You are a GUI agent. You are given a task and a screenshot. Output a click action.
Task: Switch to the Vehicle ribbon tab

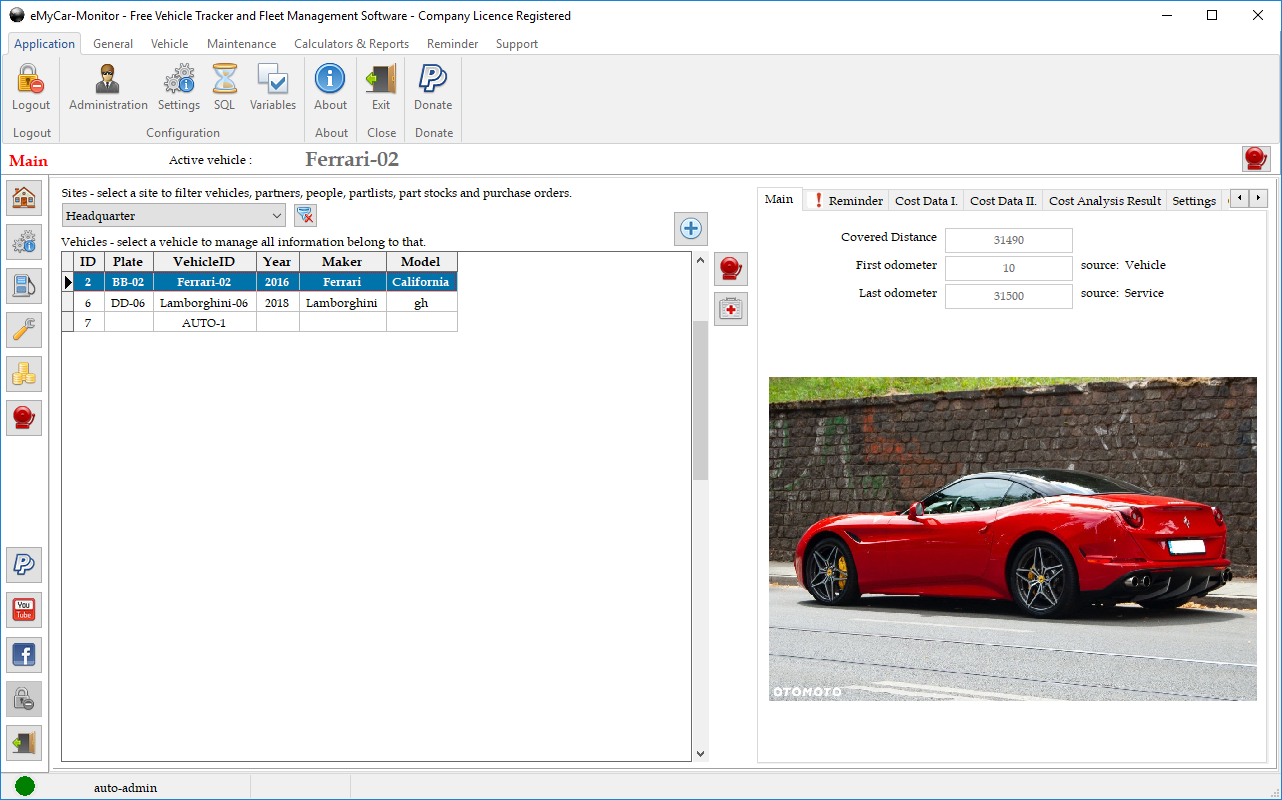click(x=170, y=44)
